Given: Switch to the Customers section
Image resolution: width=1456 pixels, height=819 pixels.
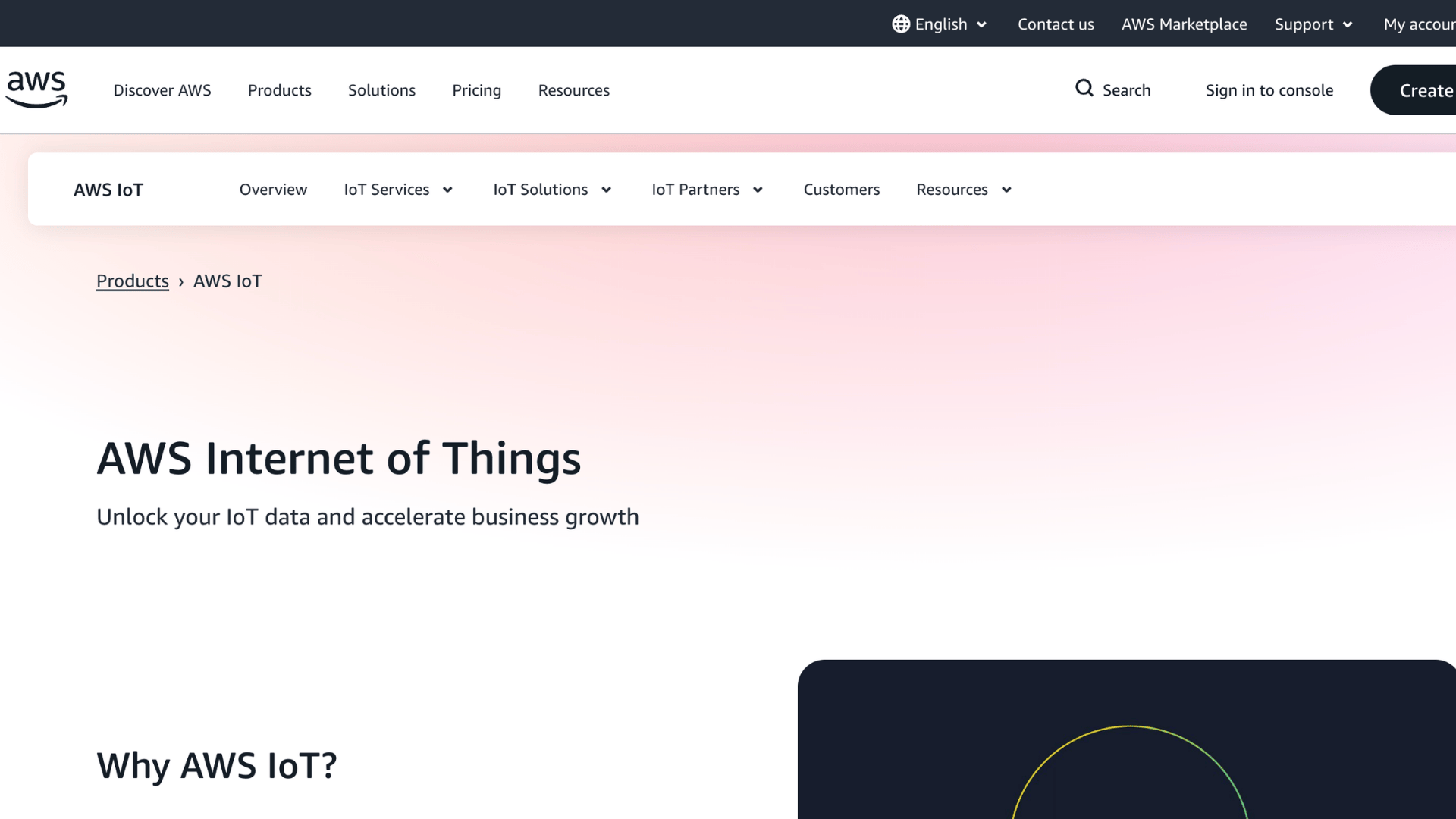Looking at the screenshot, I should pyautogui.click(x=841, y=190).
